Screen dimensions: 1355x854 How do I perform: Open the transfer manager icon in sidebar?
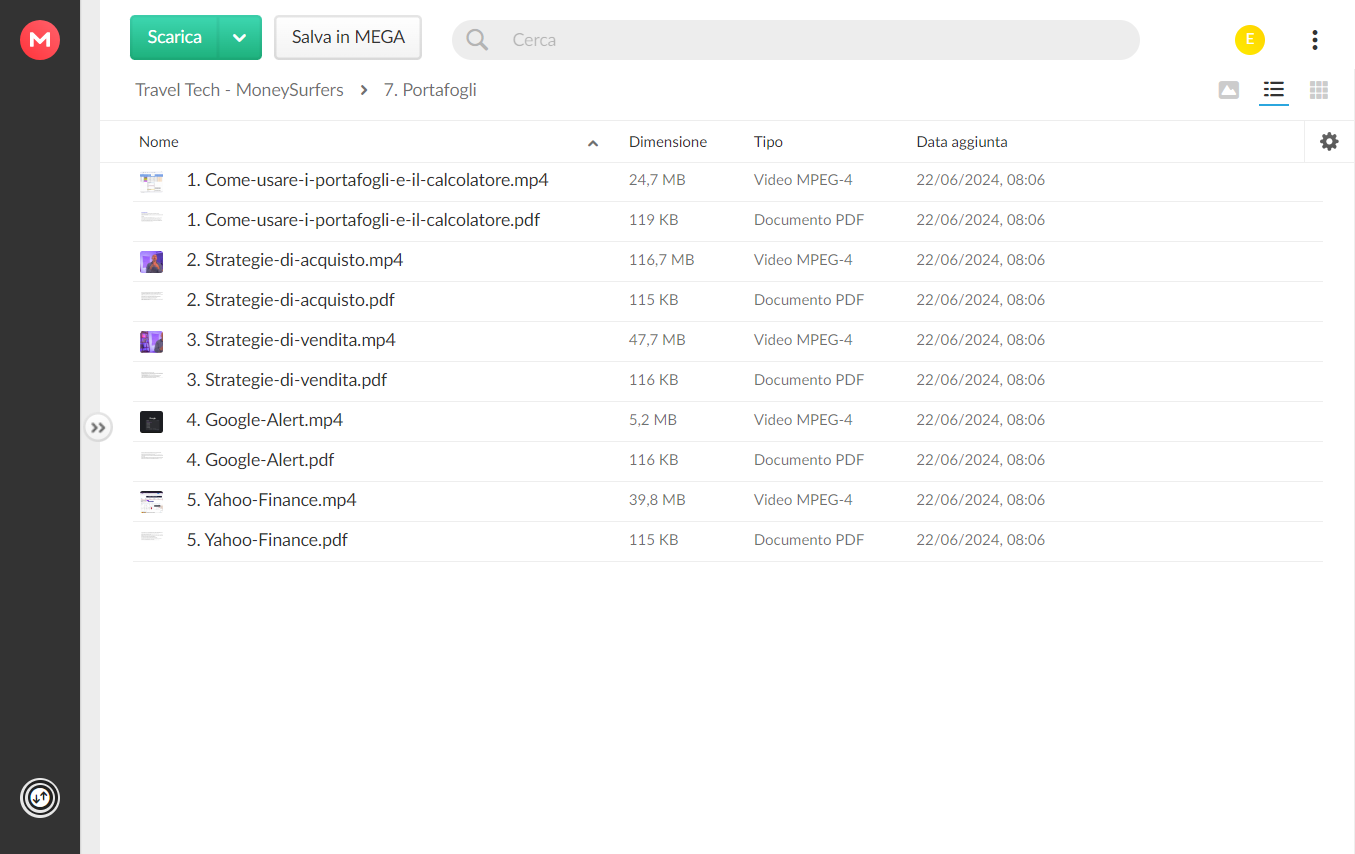[x=40, y=797]
